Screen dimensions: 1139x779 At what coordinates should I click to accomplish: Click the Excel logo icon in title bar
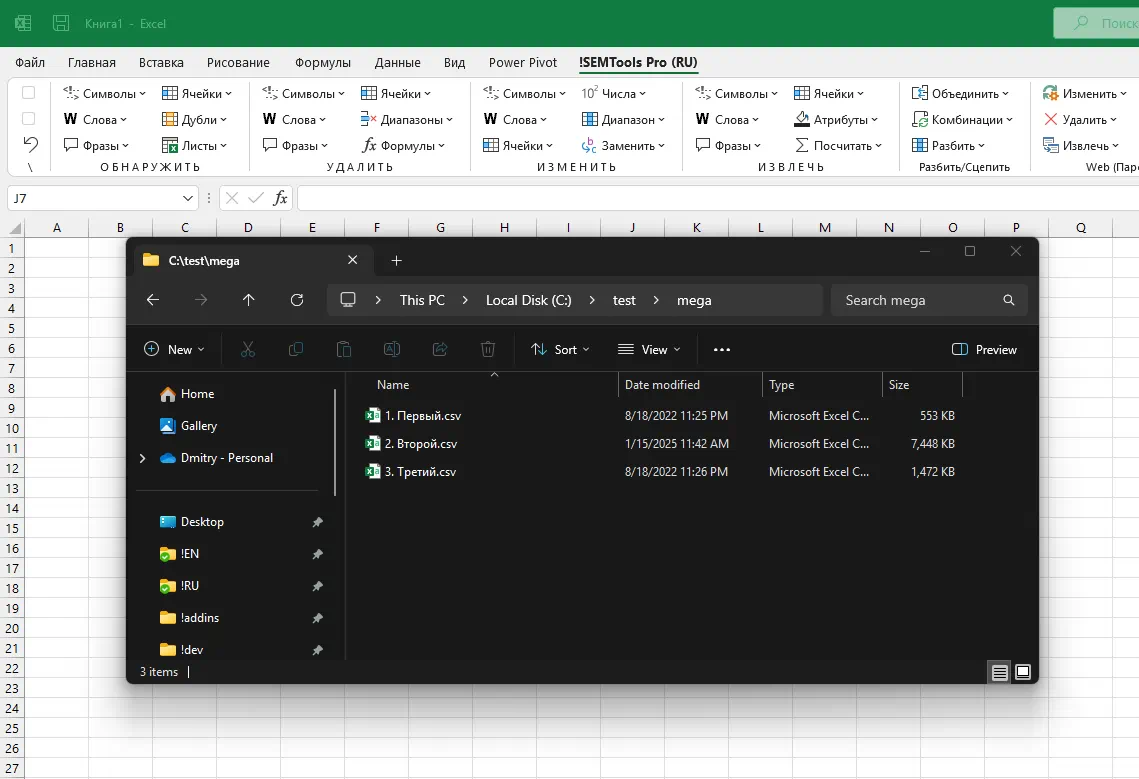(x=23, y=23)
